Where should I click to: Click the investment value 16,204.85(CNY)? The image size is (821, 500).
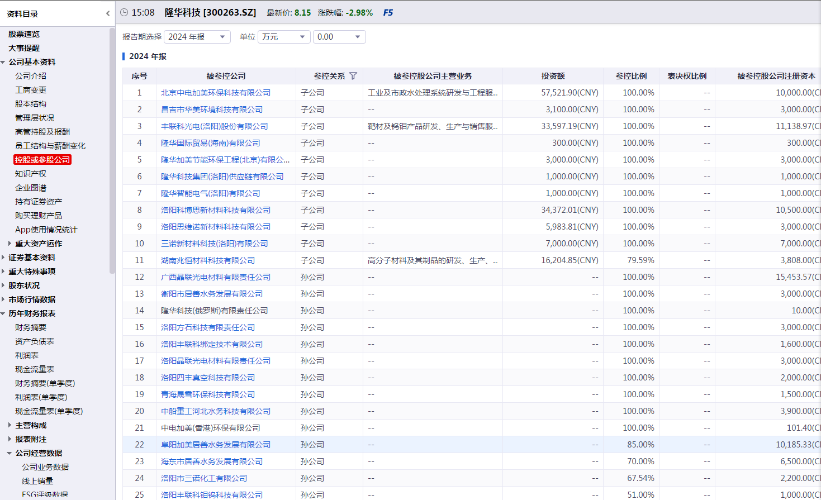point(570,260)
